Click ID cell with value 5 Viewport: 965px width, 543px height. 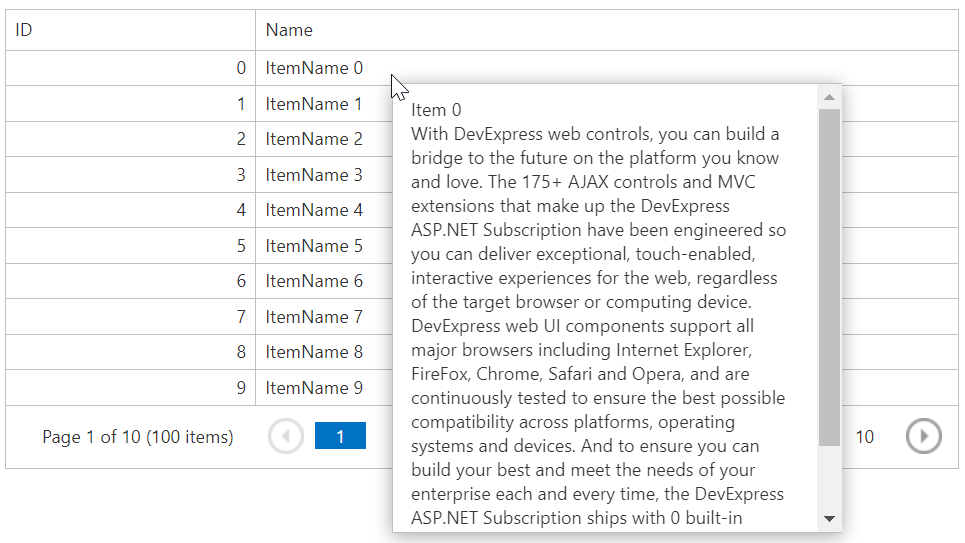(x=130, y=246)
